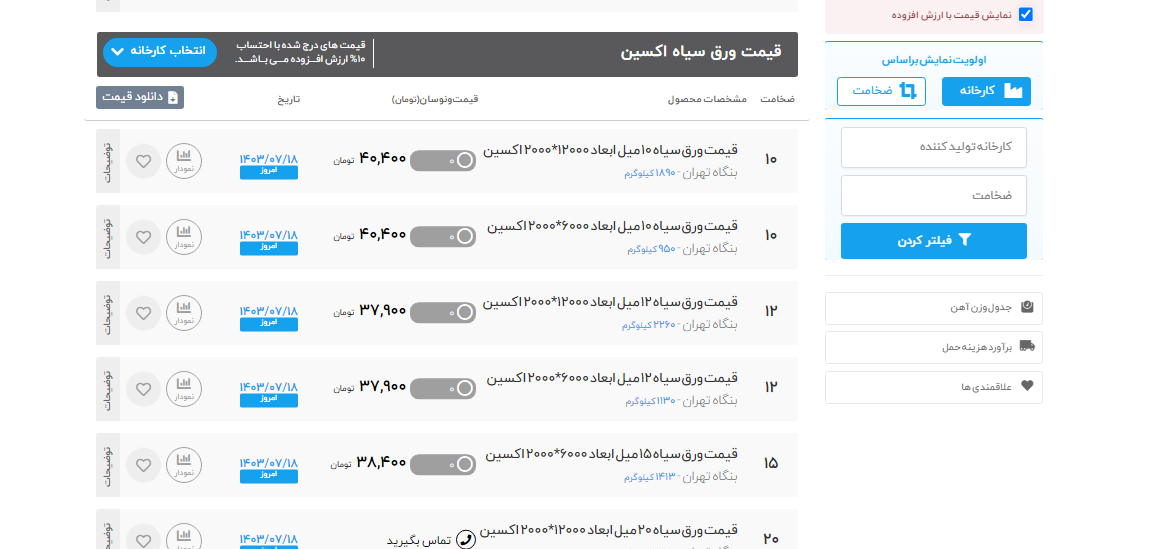Screen dimensions: 1171x549
Task: Click فیلتر کردن button
Action: [x=933, y=241]
